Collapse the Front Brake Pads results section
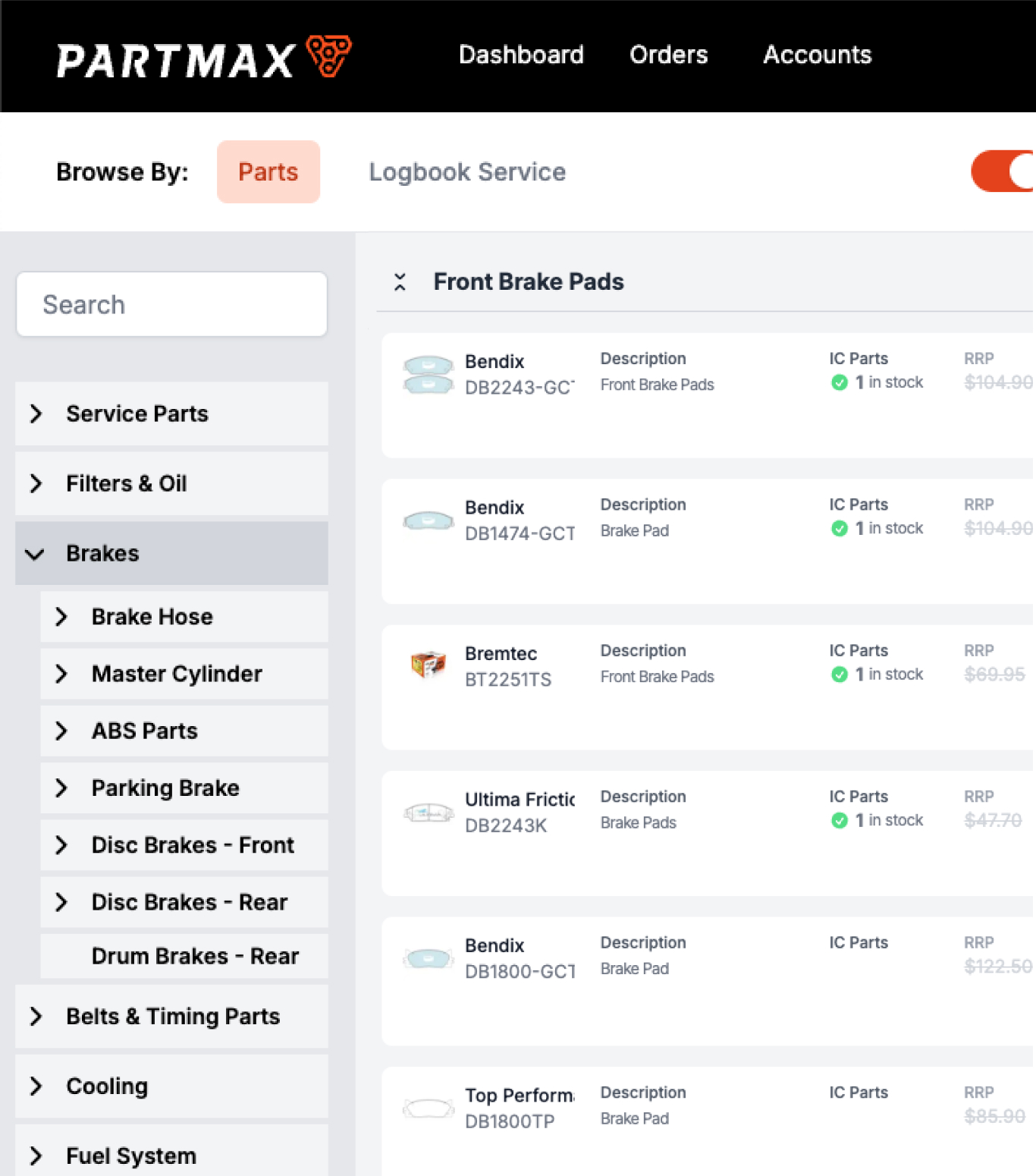 click(400, 281)
